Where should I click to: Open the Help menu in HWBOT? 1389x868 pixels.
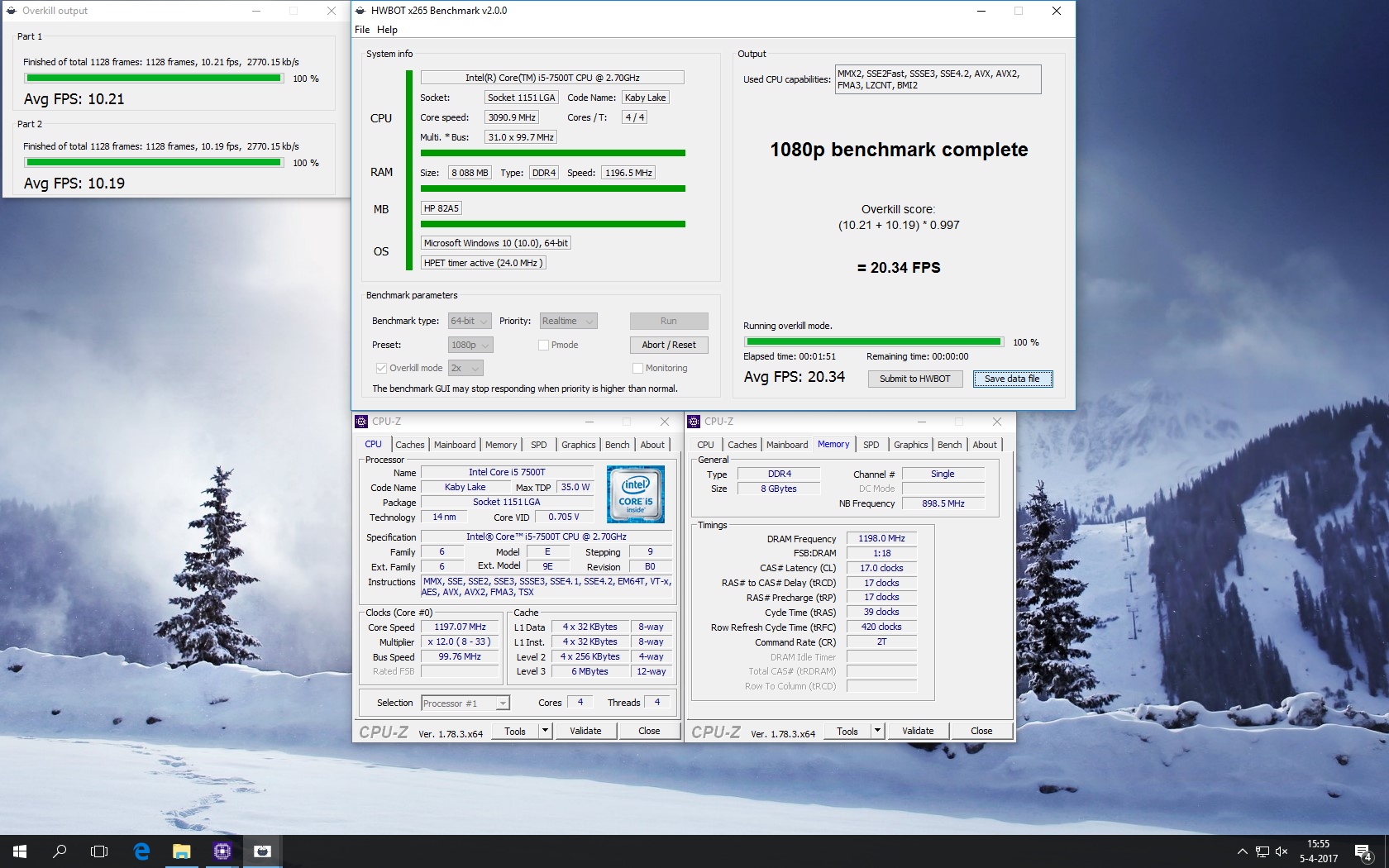point(387,29)
